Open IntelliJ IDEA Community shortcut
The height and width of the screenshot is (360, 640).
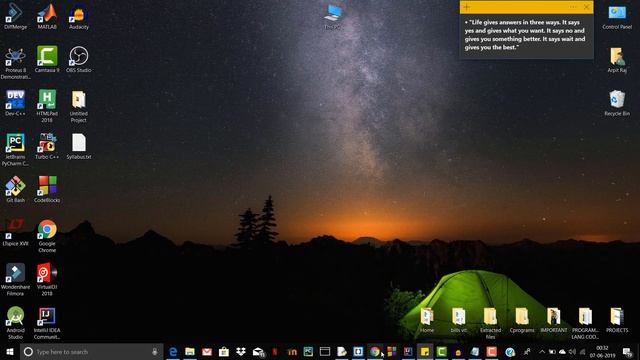[x=47, y=323]
